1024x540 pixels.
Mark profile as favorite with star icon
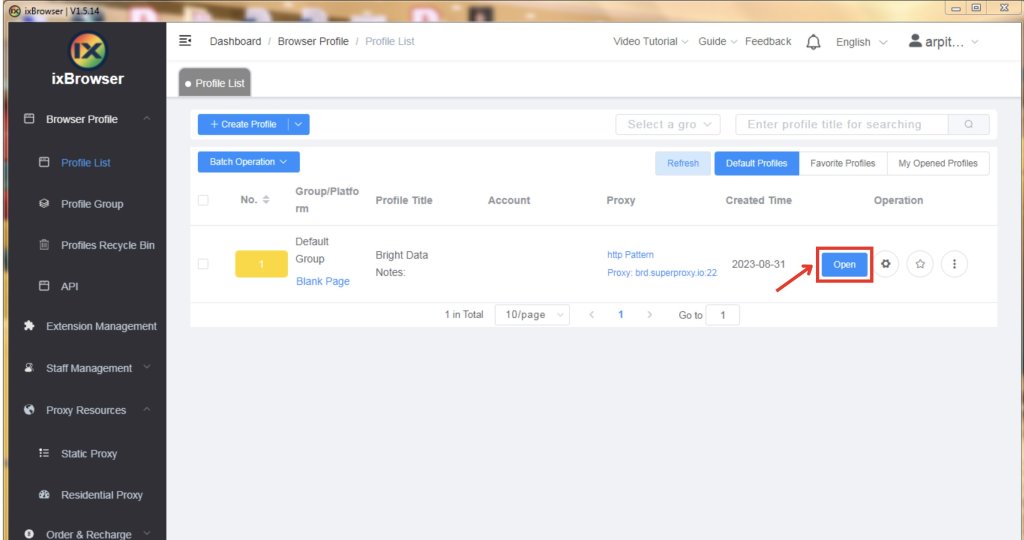pyautogui.click(x=920, y=264)
